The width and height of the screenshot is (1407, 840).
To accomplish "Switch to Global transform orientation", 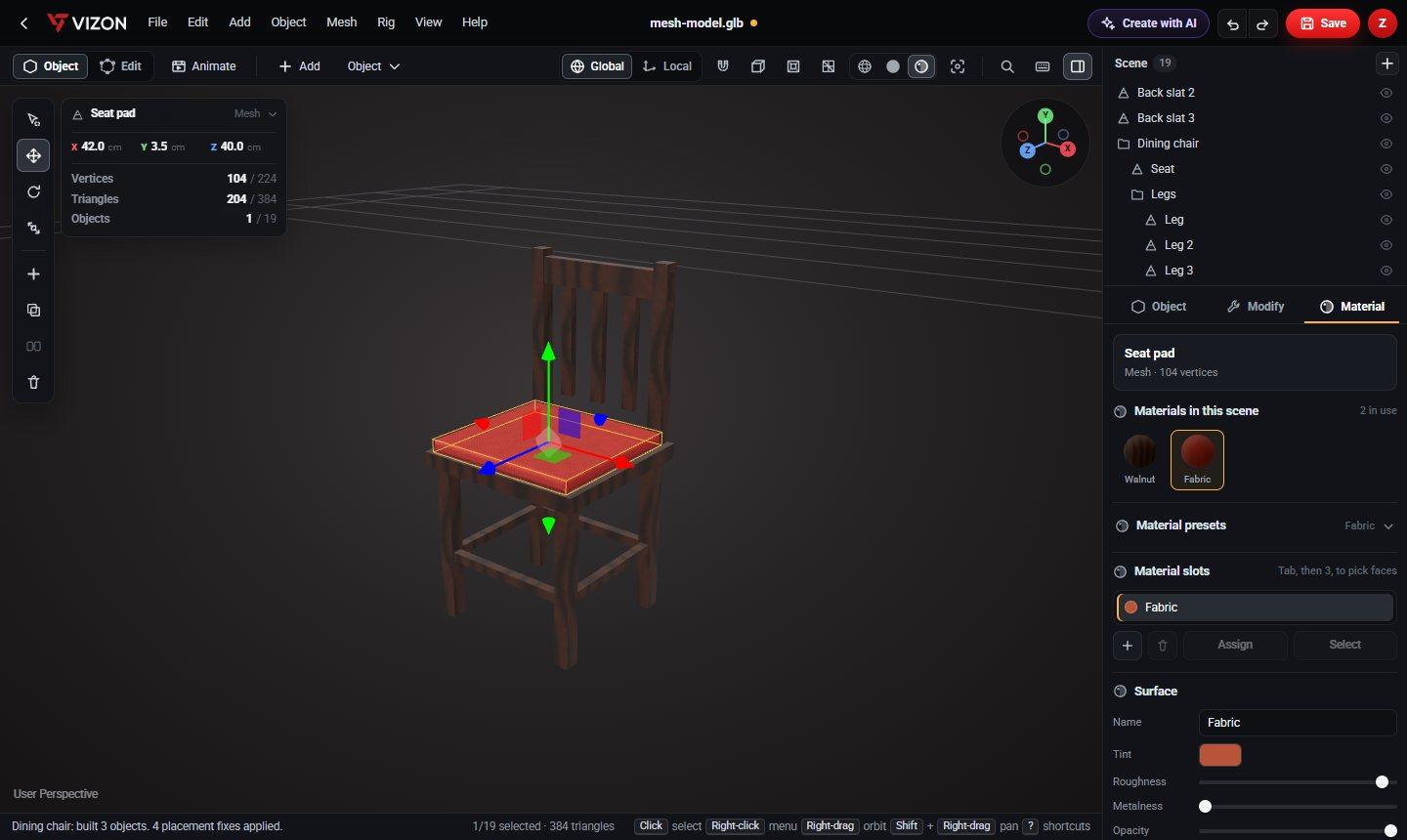I will [x=597, y=66].
